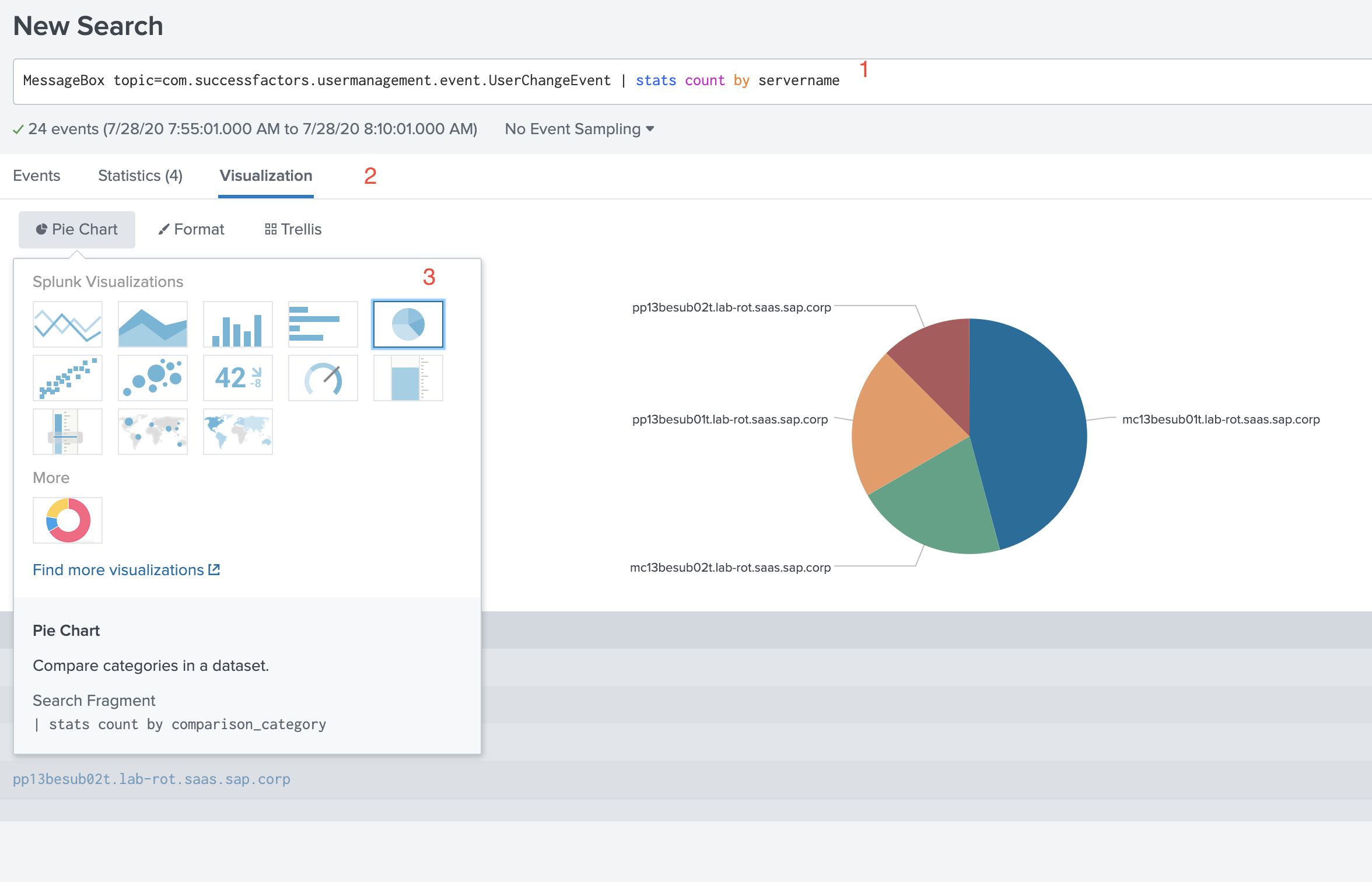Select the Bar Chart visualization
Screen dimensions: 1372x882
[323, 324]
